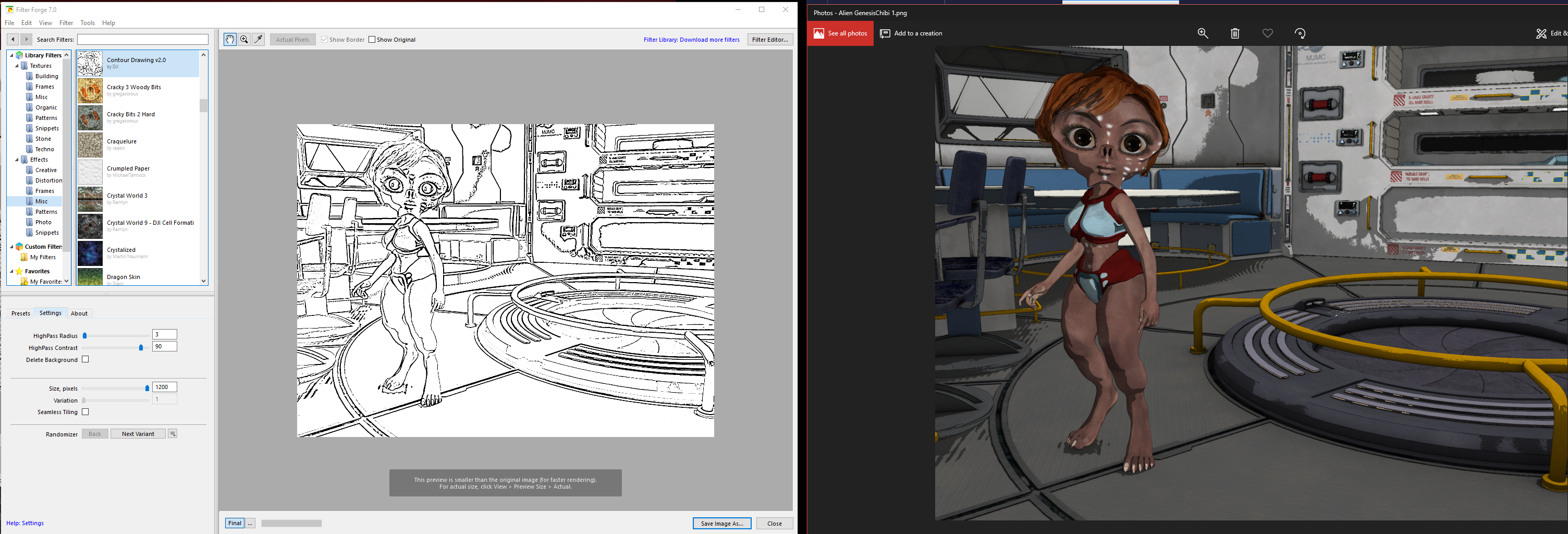Image resolution: width=1568 pixels, height=534 pixels.
Task: Switch to the Presets tab
Action: (21, 313)
